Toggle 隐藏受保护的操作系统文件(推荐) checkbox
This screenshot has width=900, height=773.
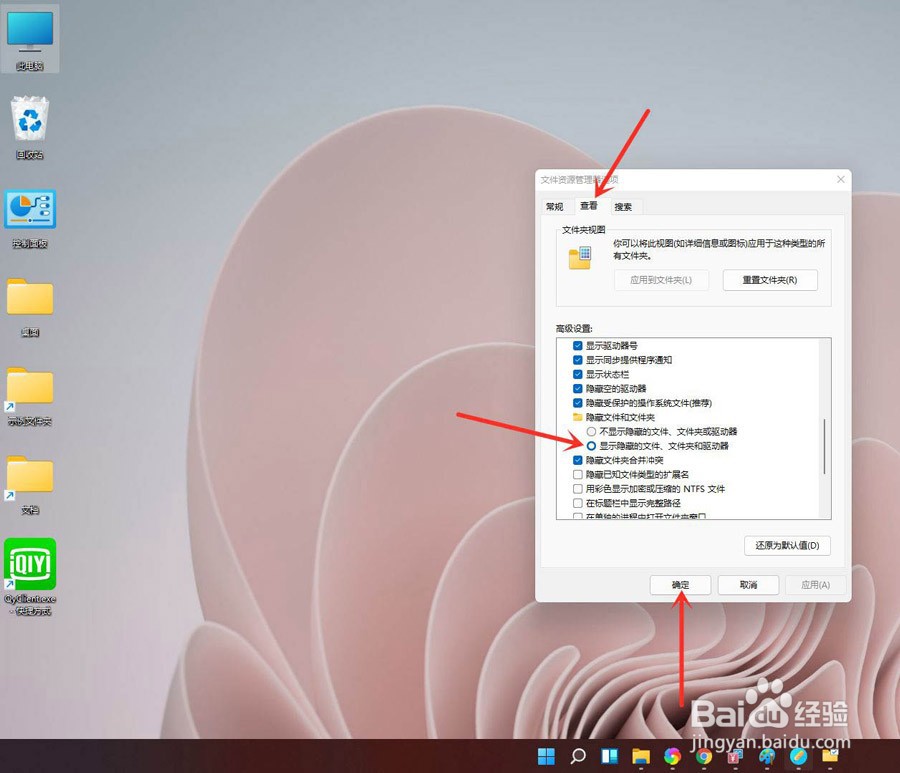click(x=578, y=403)
